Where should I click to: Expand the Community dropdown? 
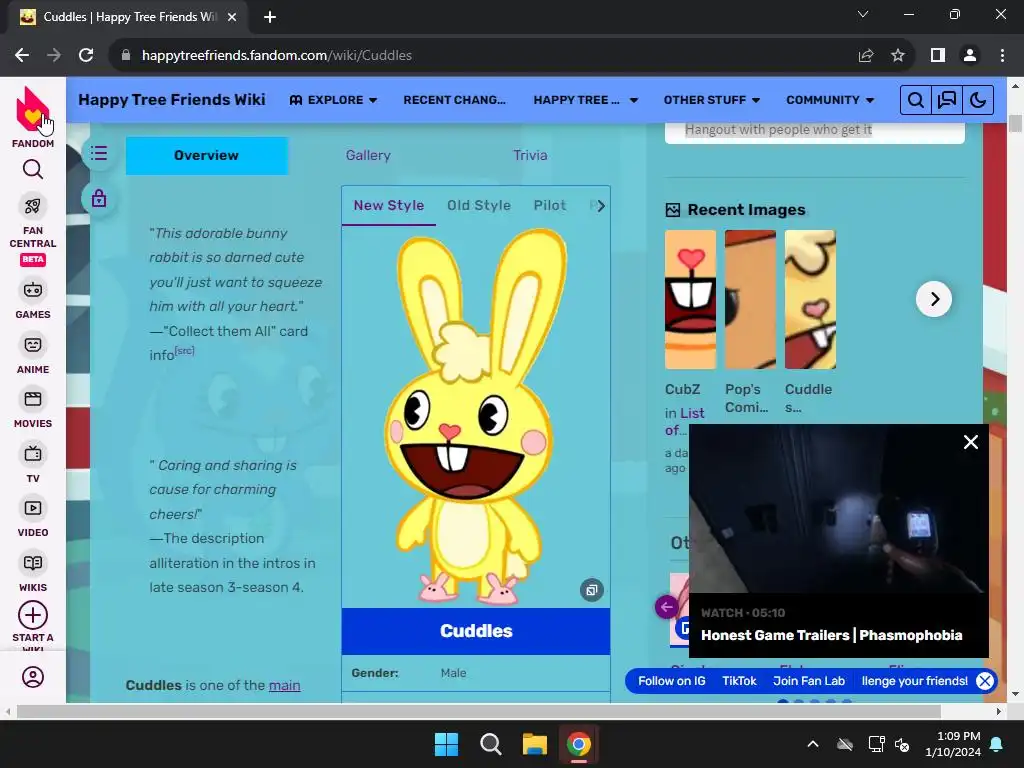tap(830, 100)
